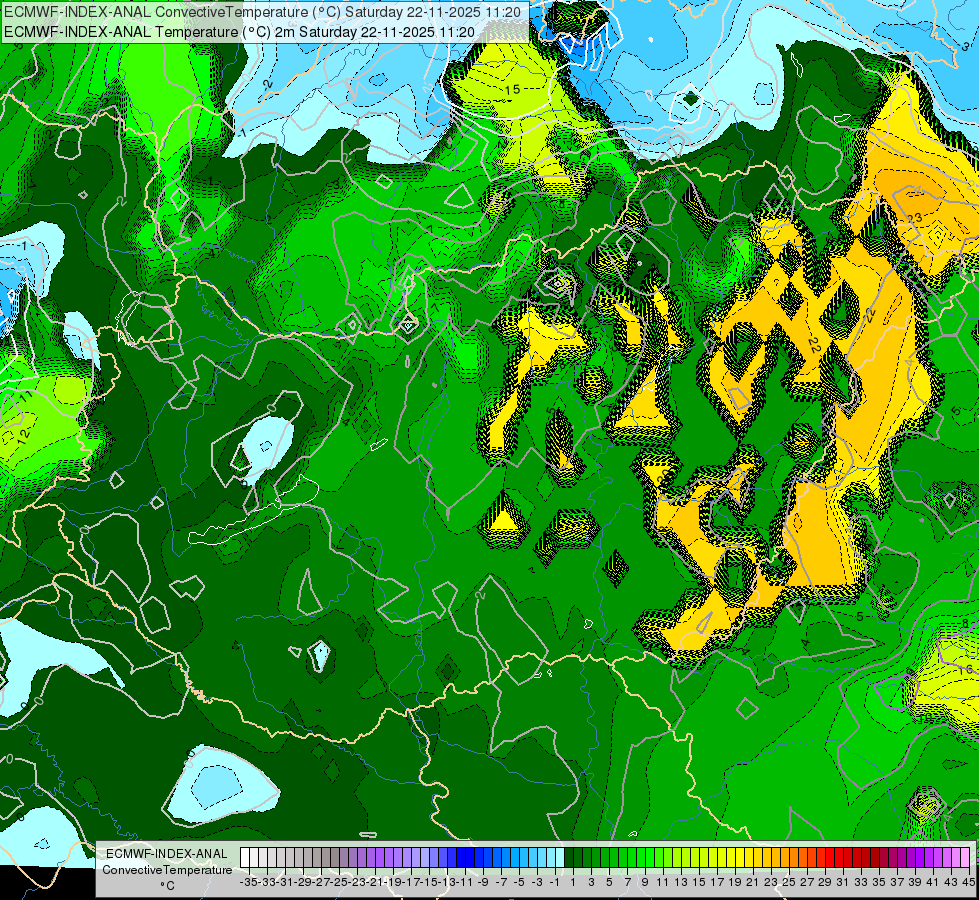
Task: Pick the white swatch above -35 in the legend
Action: click(x=245, y=858)
